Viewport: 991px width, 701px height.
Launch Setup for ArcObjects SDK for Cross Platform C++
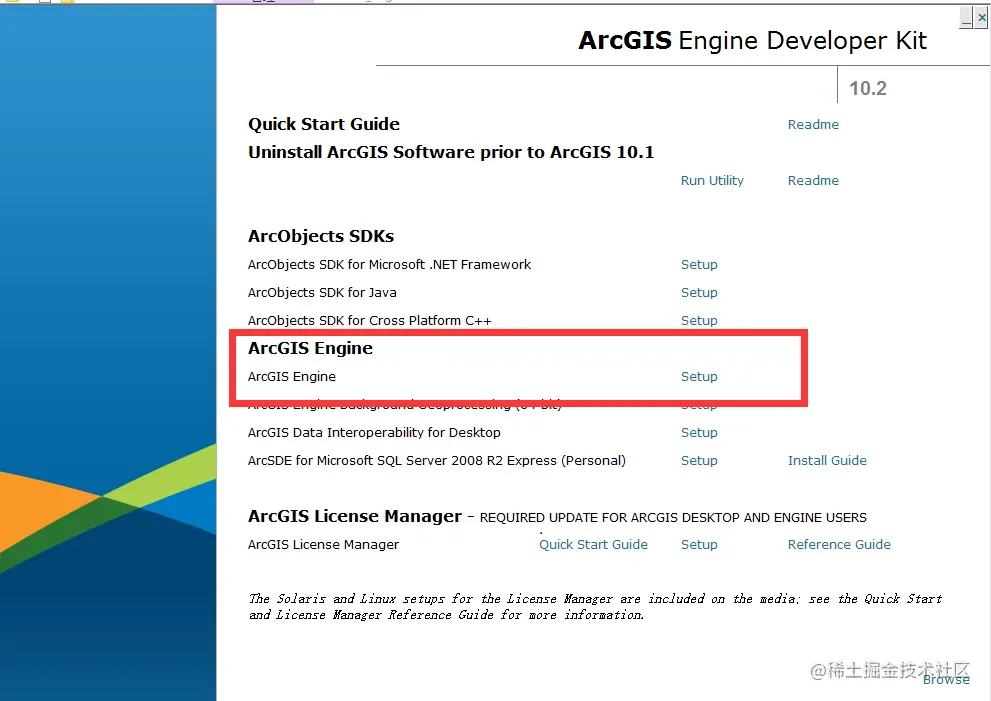(x=699, y=320)
